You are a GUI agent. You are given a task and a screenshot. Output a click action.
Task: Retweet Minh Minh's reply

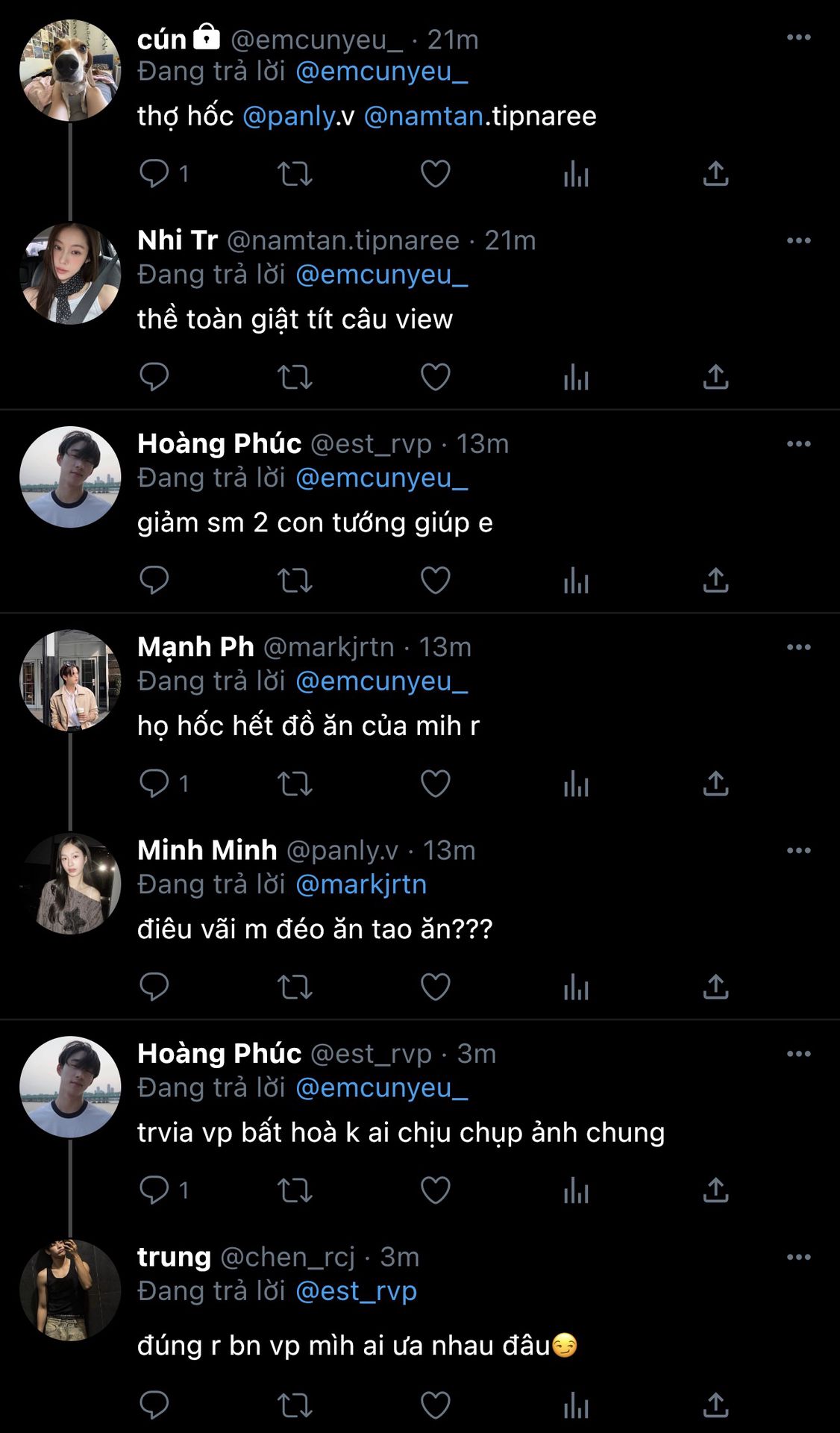click(295, 987)
